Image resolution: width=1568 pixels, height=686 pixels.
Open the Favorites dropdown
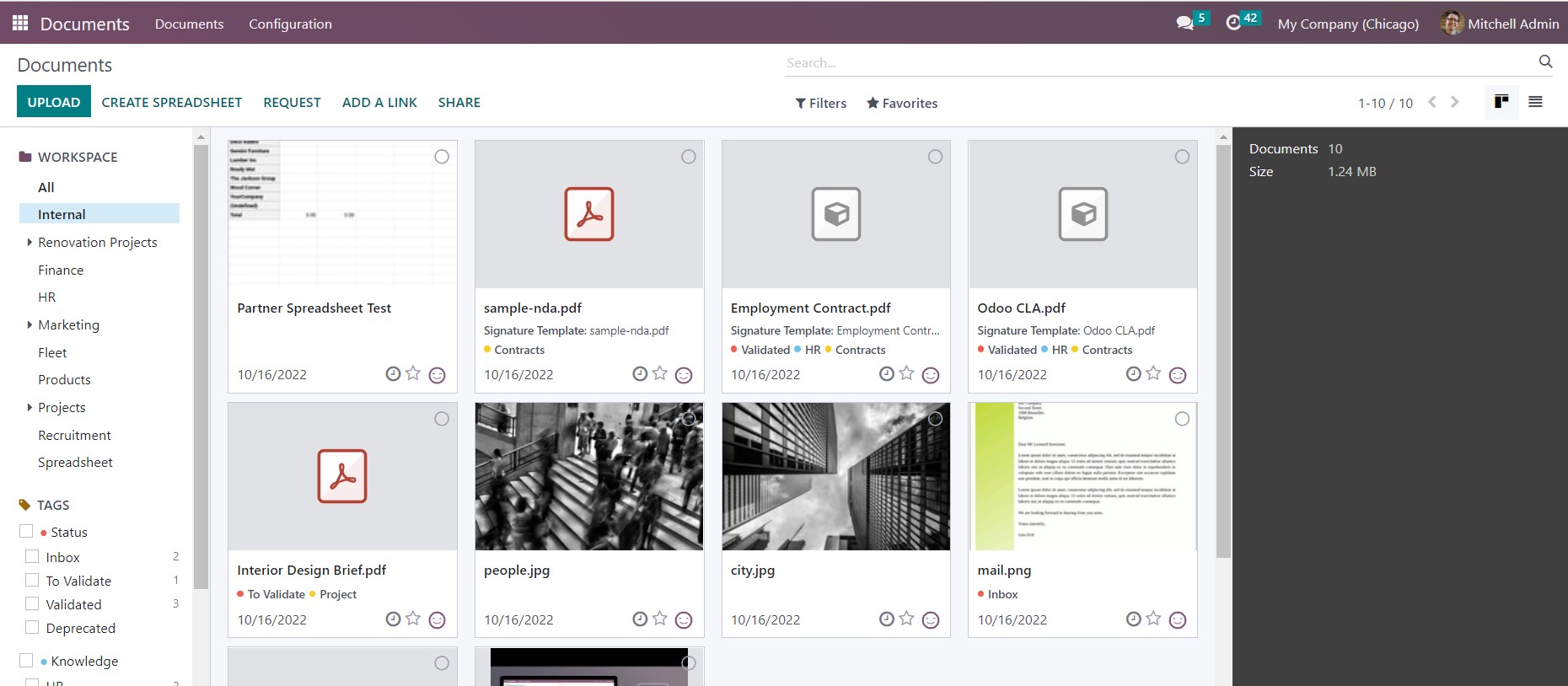[x=902, y=103]
